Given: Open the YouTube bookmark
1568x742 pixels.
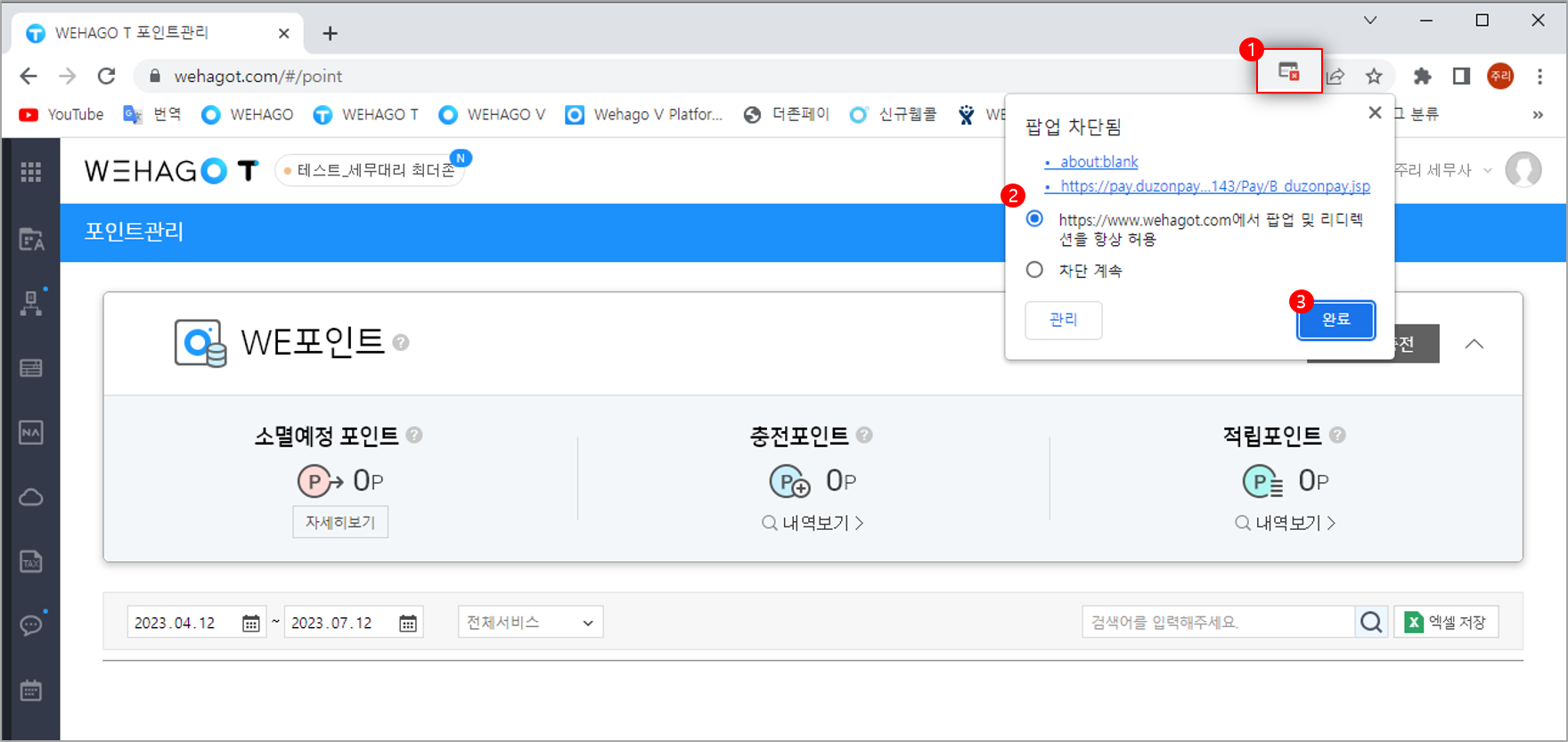Looking at the screenshot, I should tap(62, 115).
